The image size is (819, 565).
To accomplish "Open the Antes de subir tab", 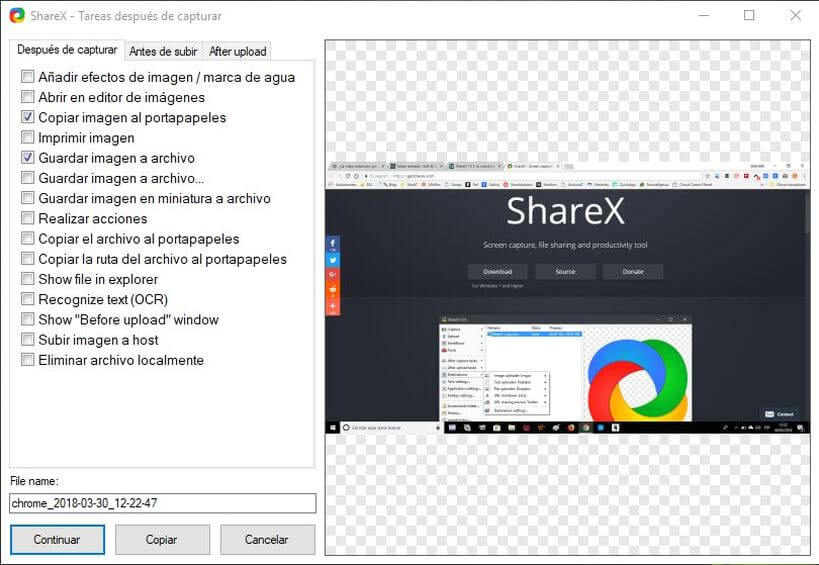I will [x=163, y=51].
